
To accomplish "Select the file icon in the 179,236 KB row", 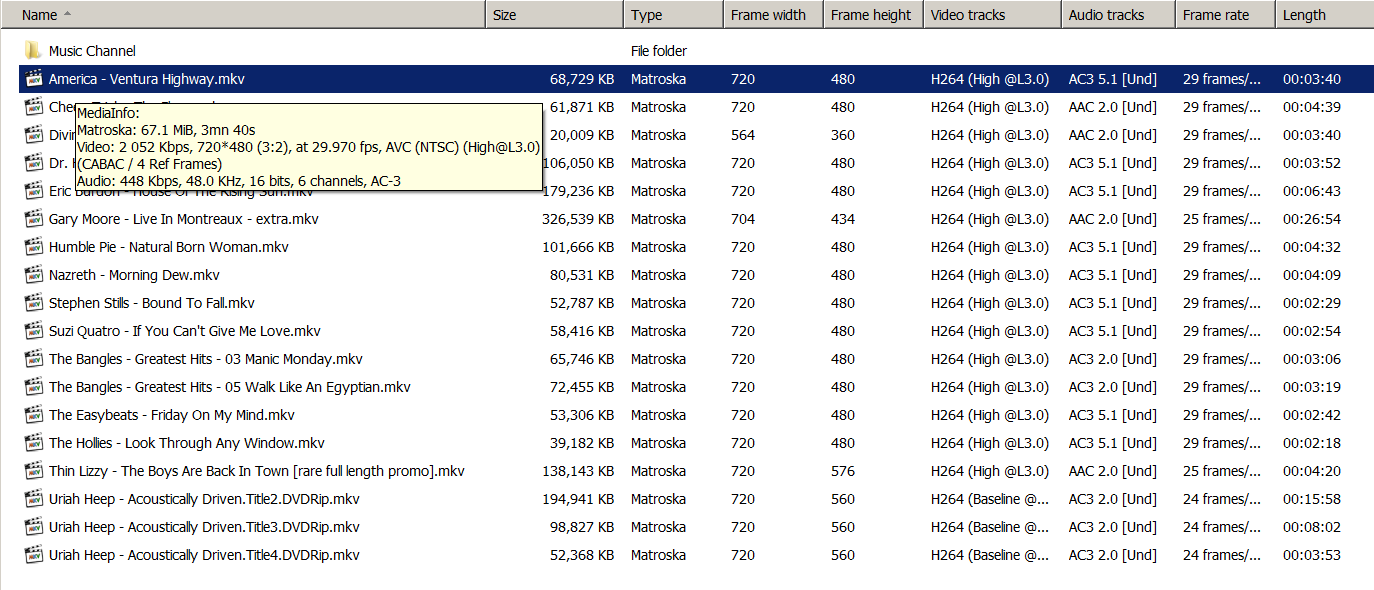I will tap(33, 191).
